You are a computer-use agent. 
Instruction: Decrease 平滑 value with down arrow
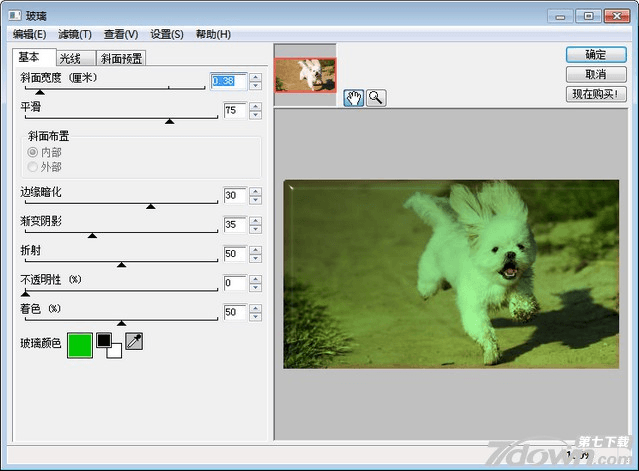[255, 115]
